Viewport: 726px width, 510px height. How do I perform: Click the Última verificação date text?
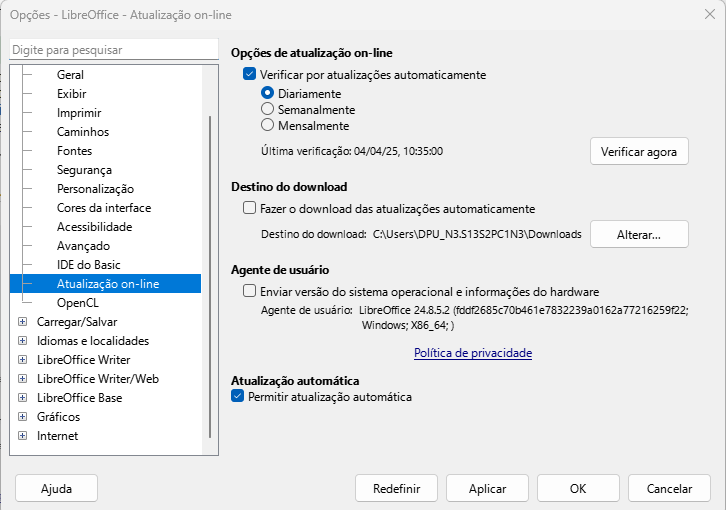click(x=352, y=151)
